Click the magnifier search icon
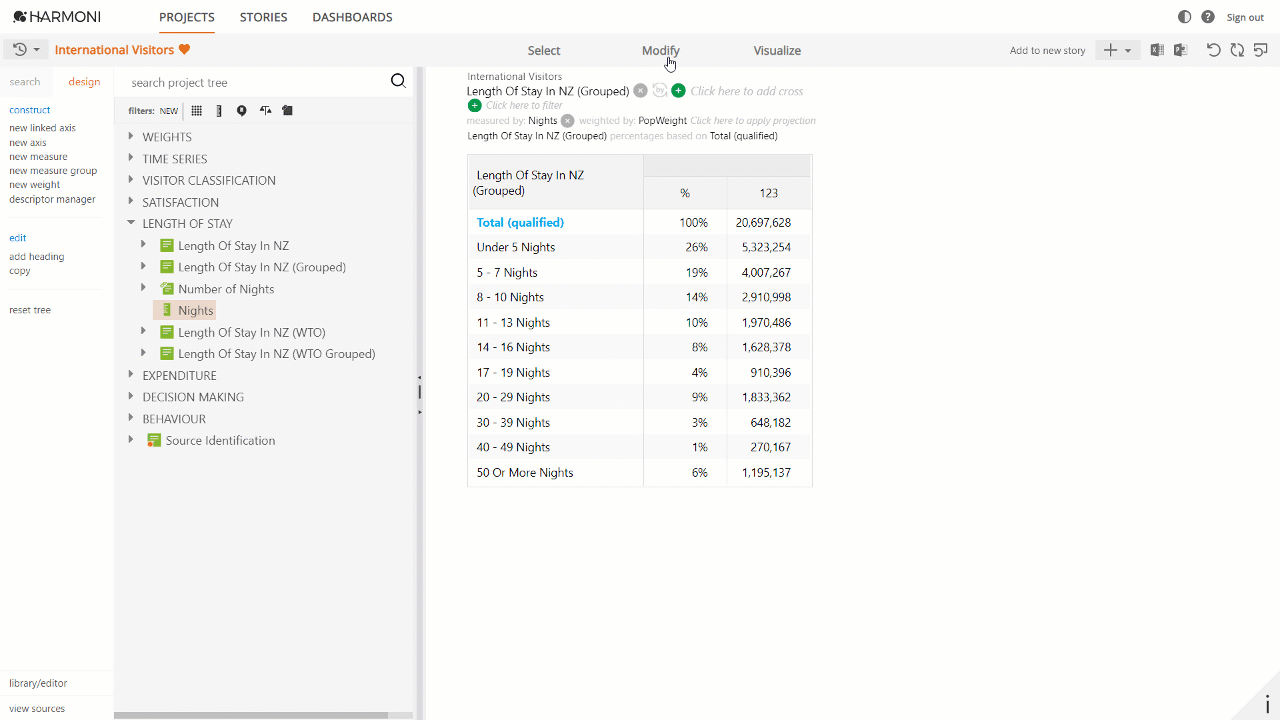The image size is (1280, 720). point(398,82)
